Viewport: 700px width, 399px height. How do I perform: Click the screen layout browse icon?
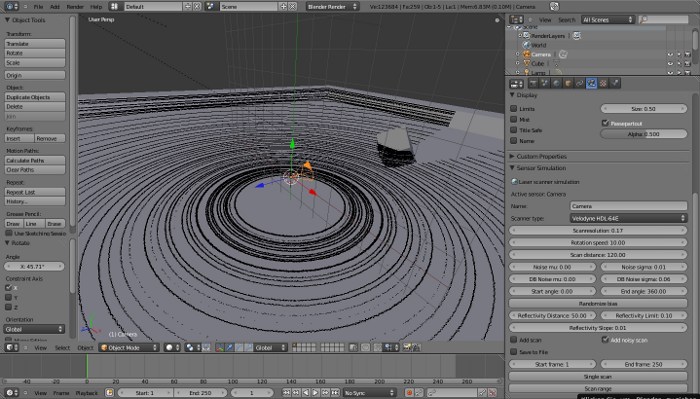[x=115, y=6]
